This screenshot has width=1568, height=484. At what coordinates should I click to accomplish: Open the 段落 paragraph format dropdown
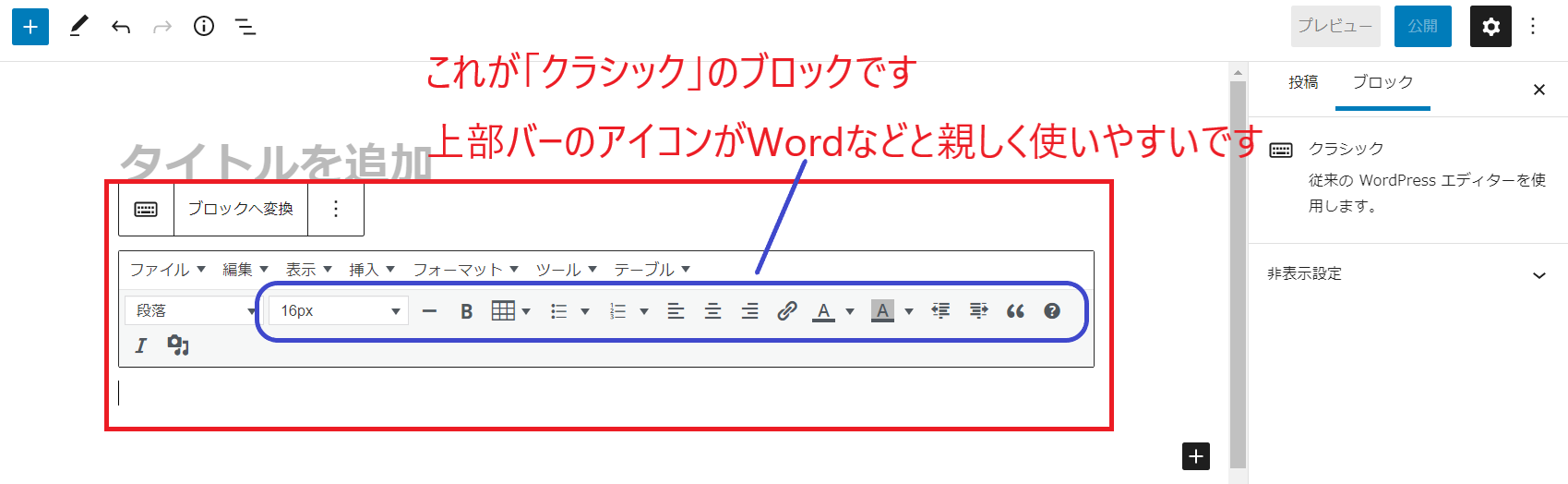point(192,311)
